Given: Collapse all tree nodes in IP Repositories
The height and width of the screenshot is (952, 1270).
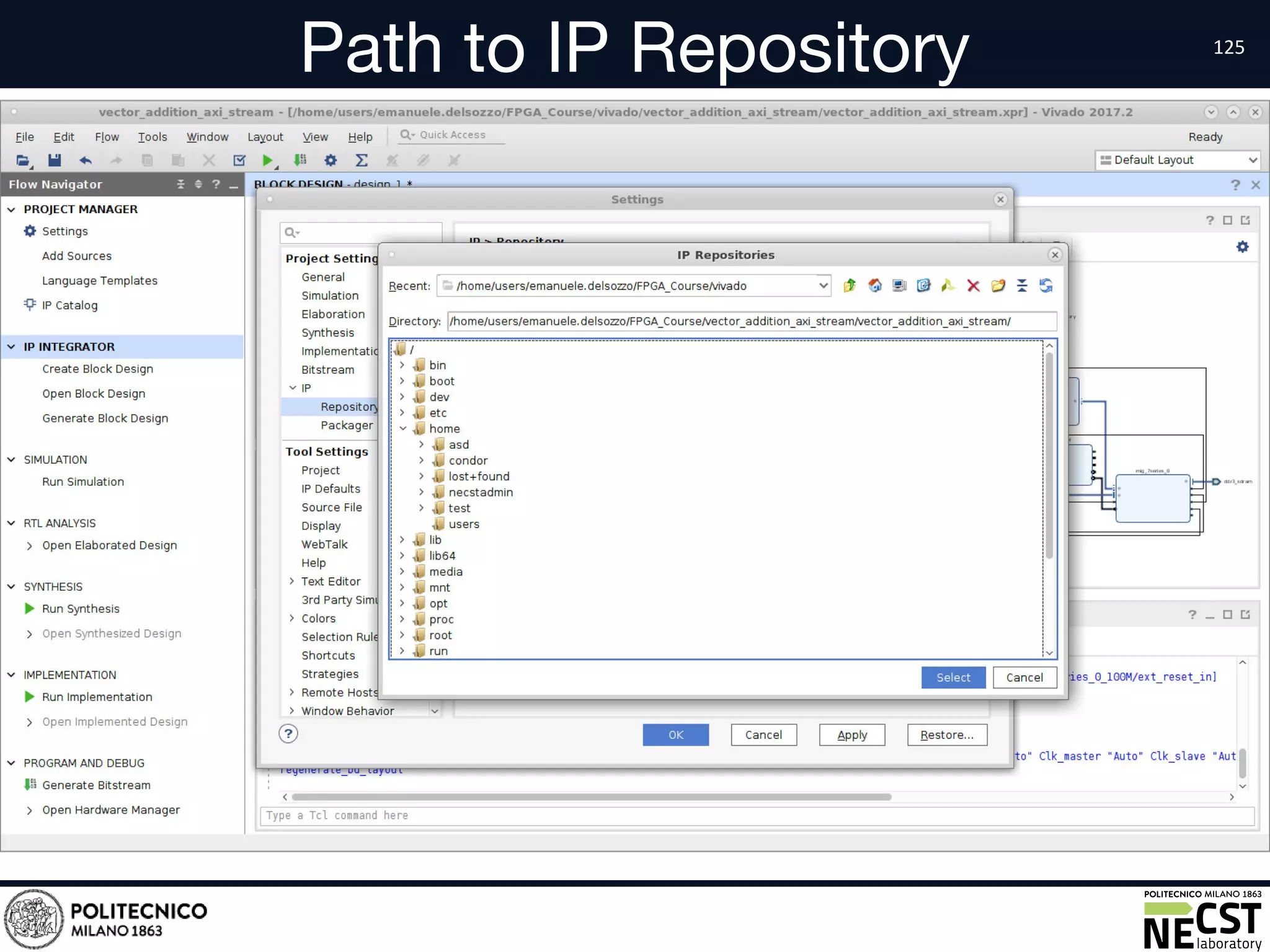Looking at the screenshot, I should (1022, 286).
